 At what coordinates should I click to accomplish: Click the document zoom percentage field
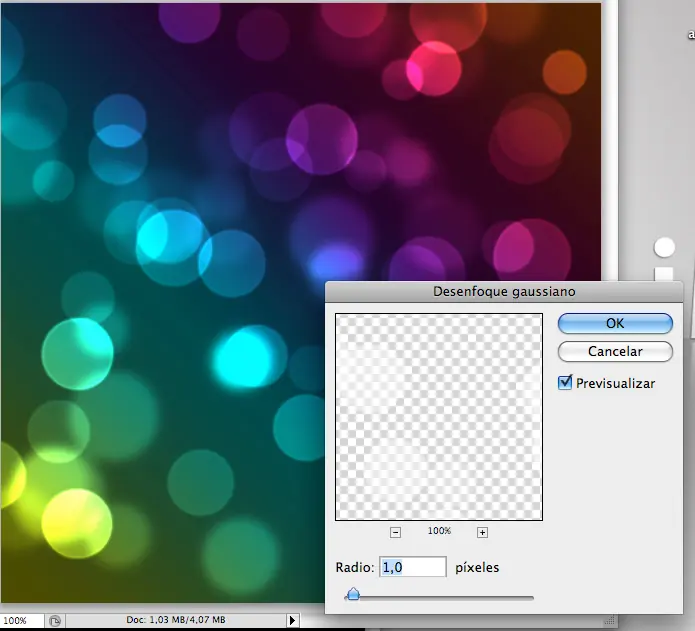[x=20, y=620]
